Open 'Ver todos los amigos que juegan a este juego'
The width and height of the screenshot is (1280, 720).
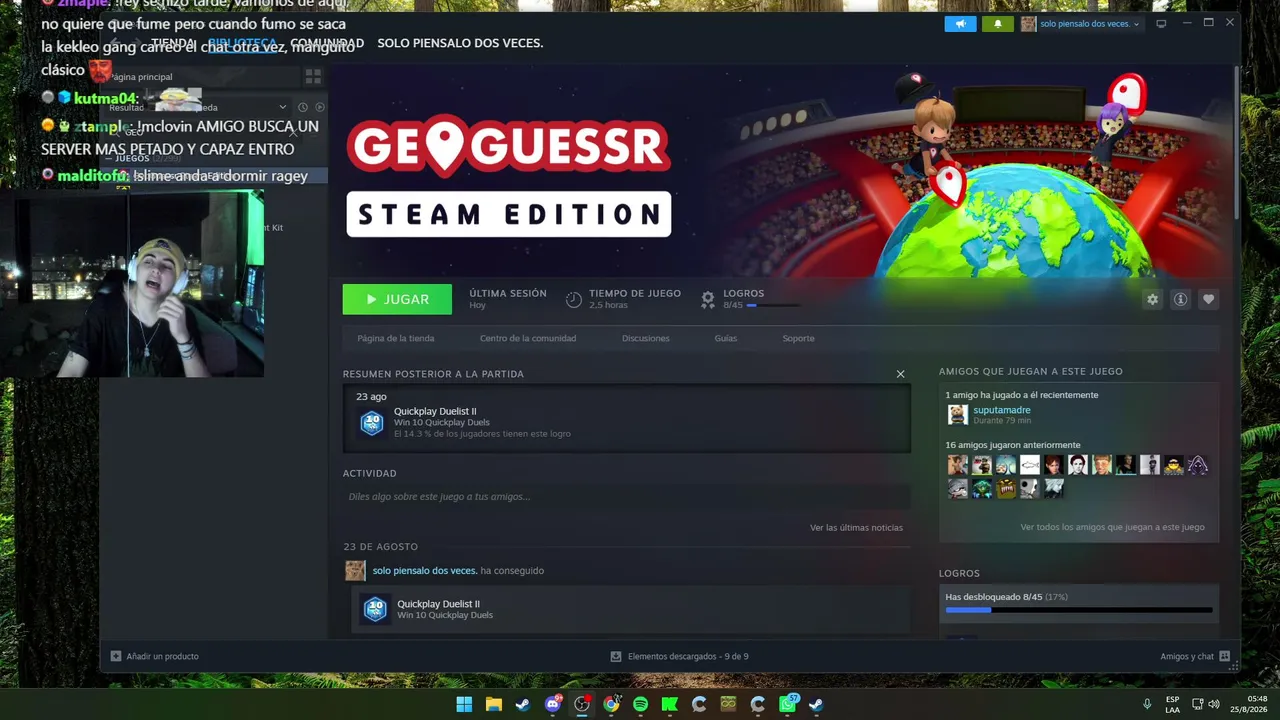click(x=1112, y=527)
